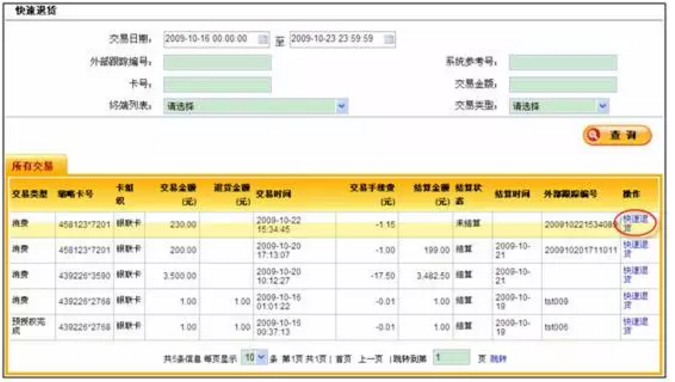Screen dimensions: 675x382
Task: Click the 未结算 status cell
Action: click(x=468, y=224)
